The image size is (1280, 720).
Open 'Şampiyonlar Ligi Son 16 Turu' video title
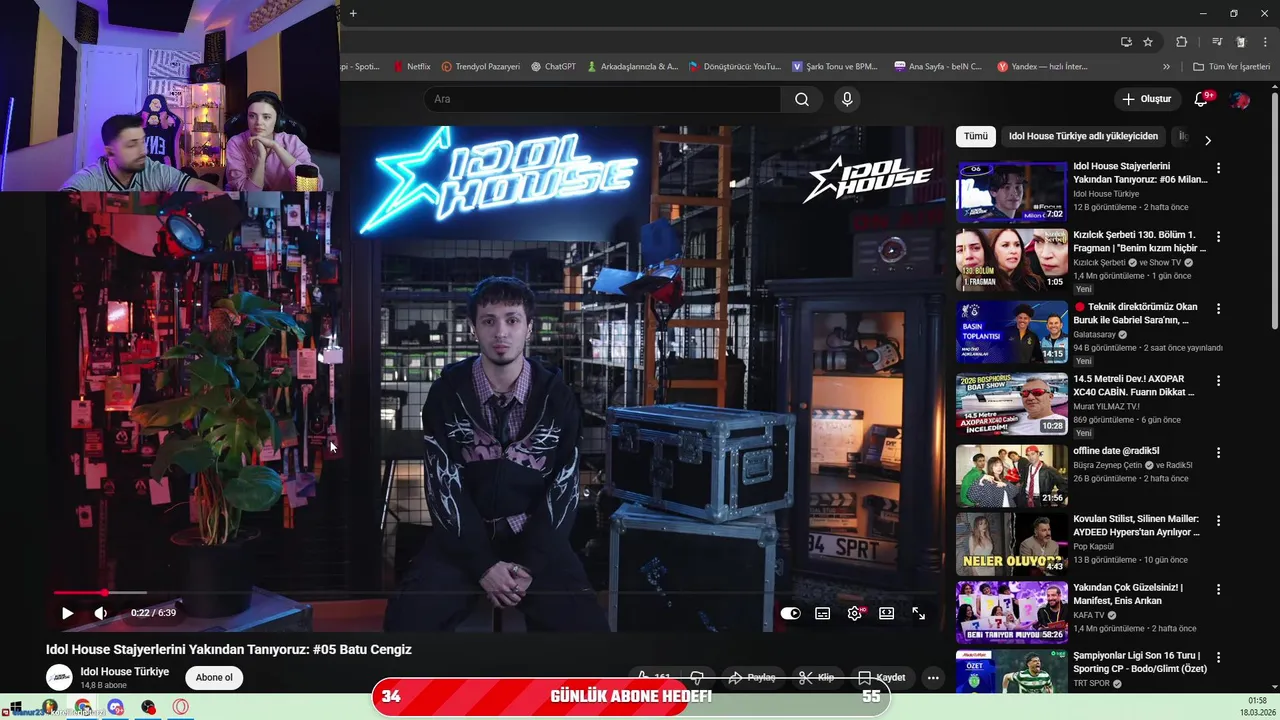(1140, 662)
